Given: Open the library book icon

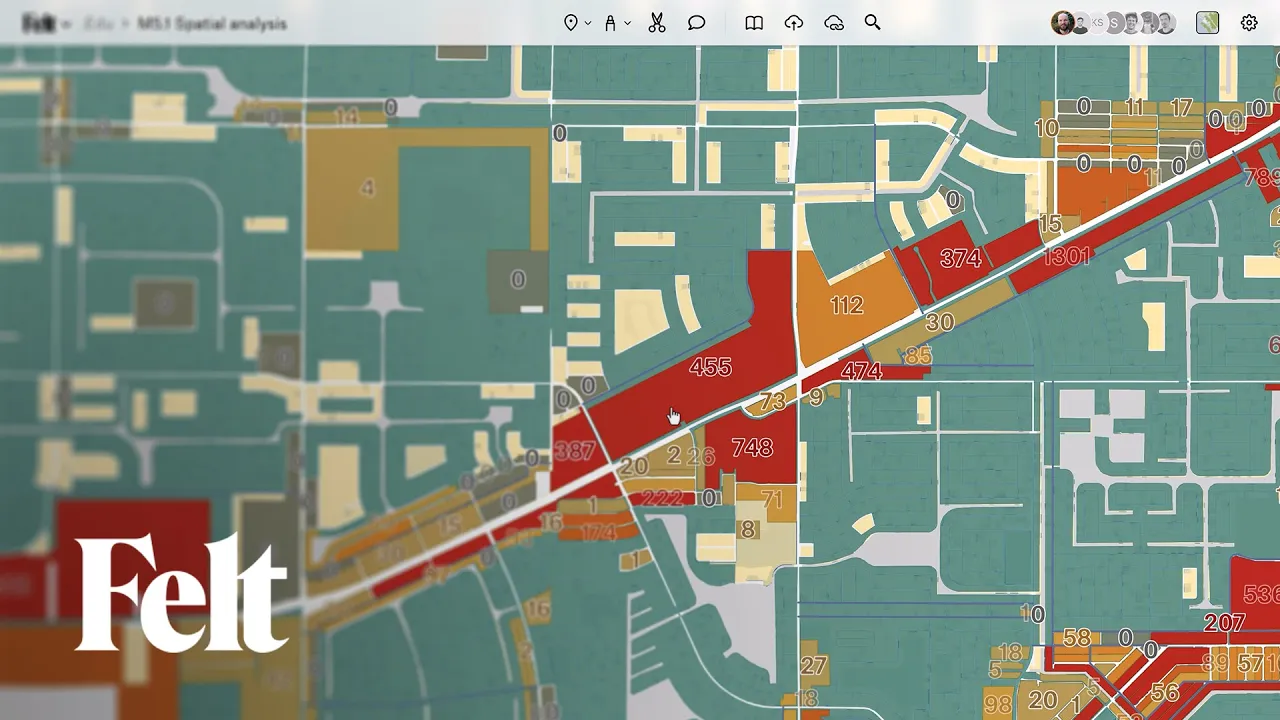Looking at the screenshot, I should 754,22.
